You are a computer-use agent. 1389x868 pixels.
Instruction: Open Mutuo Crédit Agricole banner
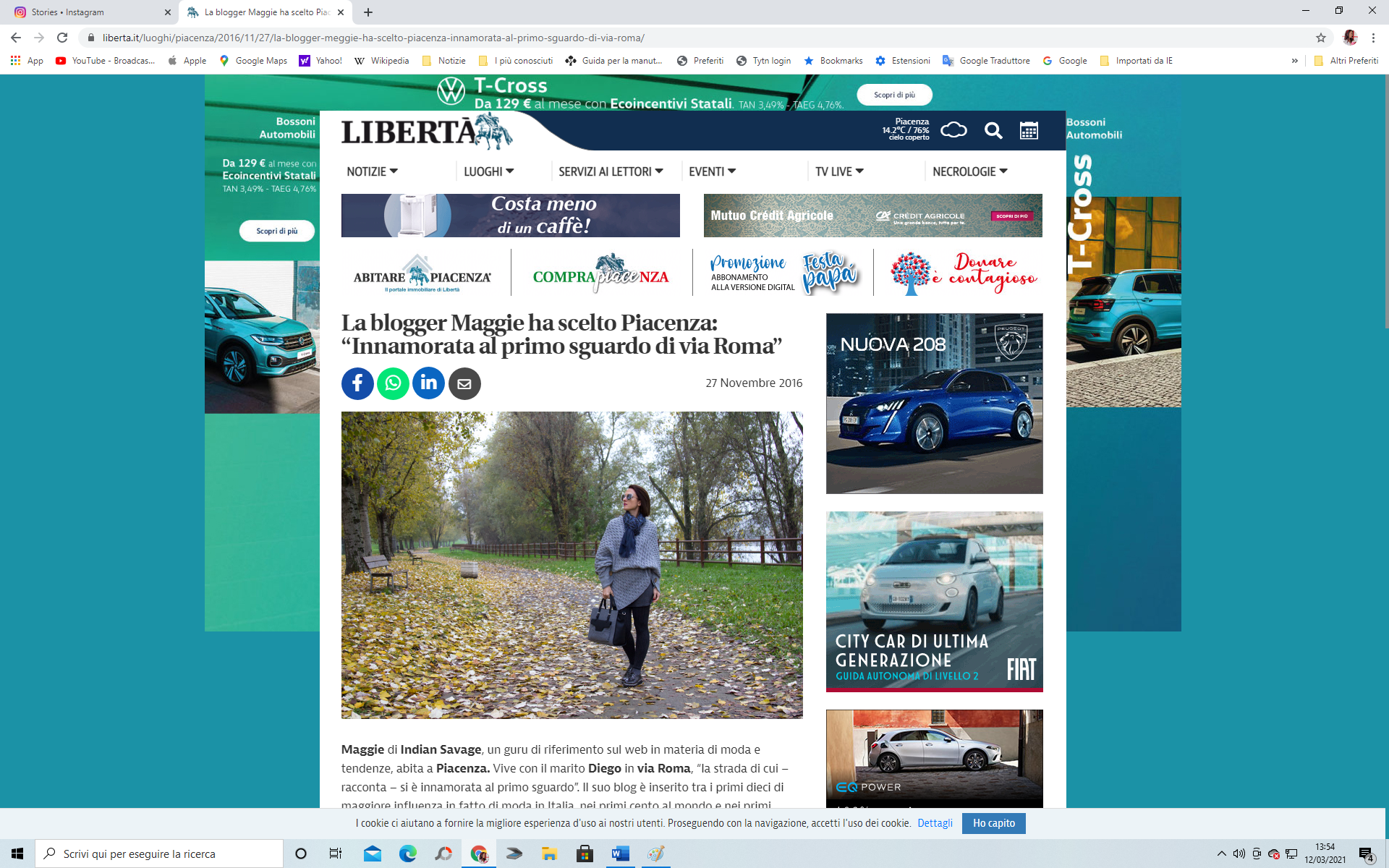(872, 216)
